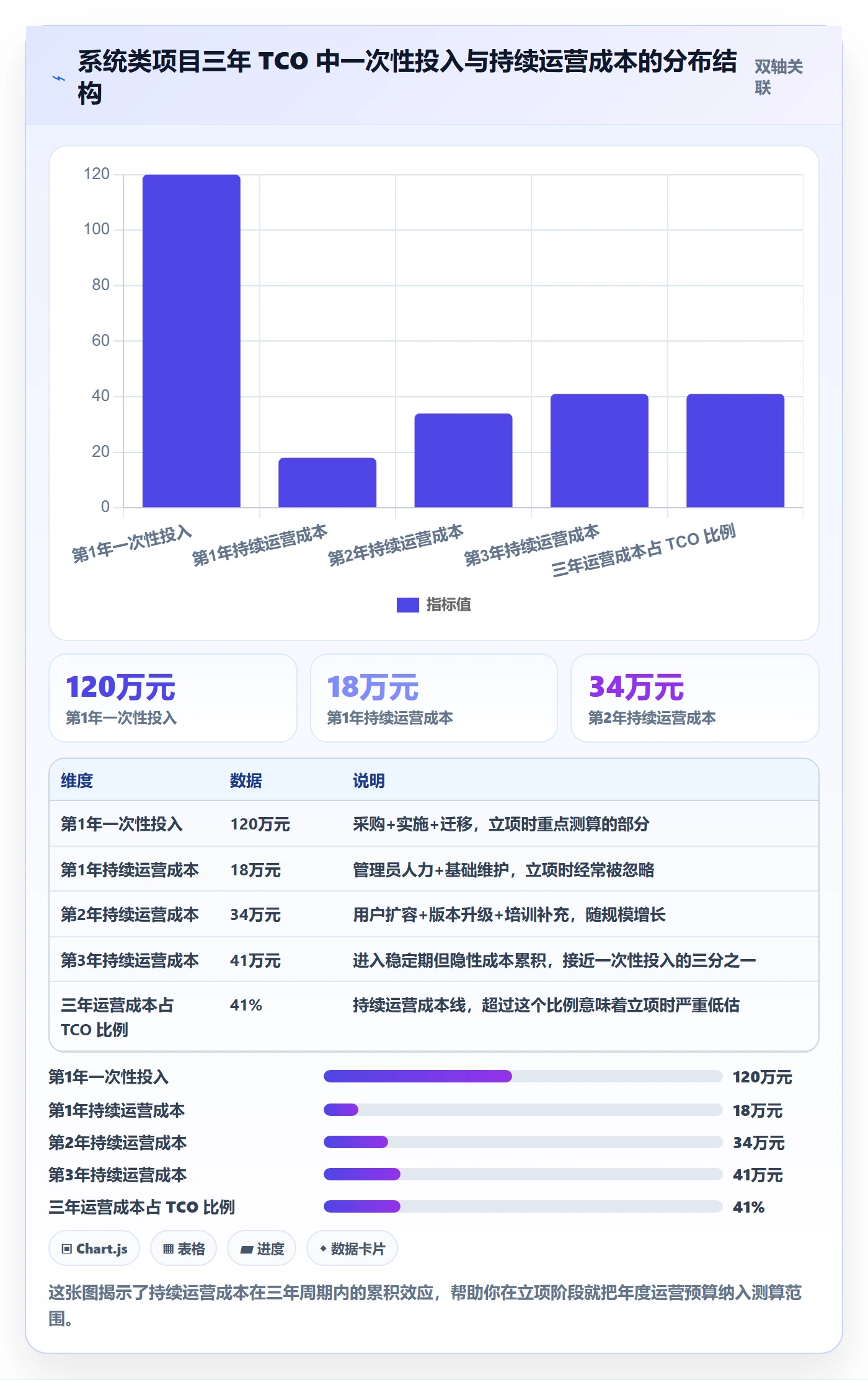The width and height of the screenshot is (868, 1380).
Task: Select table cell 18万元
Action: [255, 870]
